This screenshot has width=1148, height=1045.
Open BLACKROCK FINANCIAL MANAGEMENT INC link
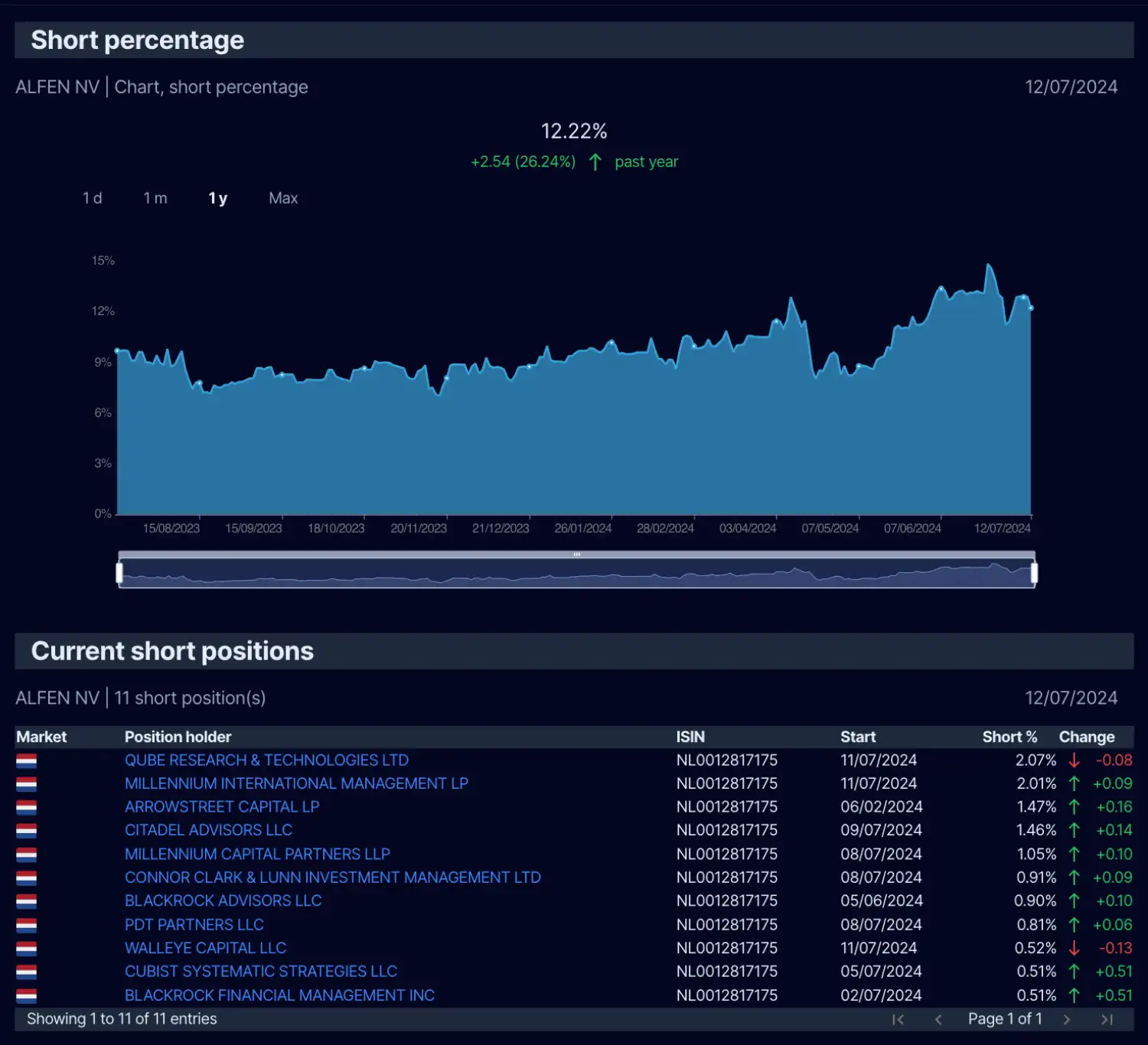click(279, 995)
